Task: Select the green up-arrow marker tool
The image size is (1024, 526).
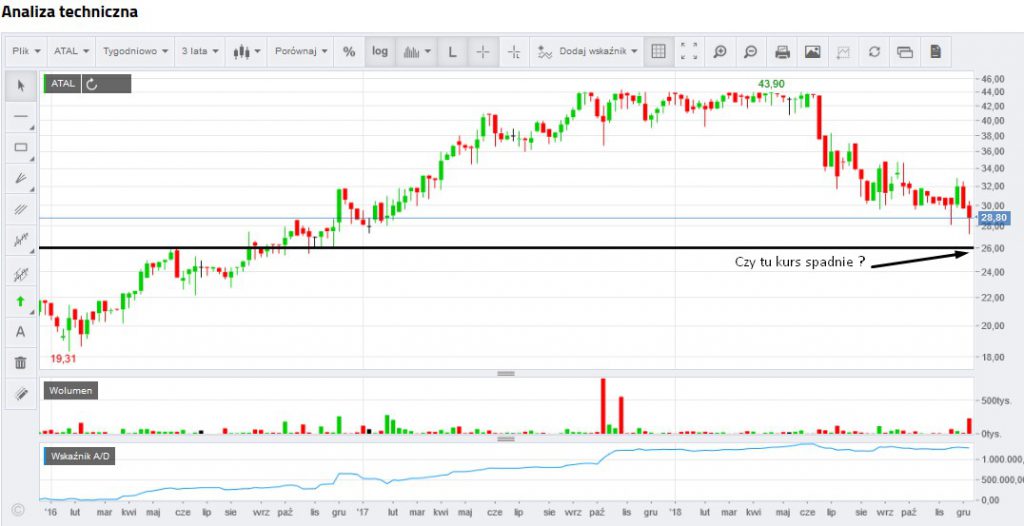Action: tap(20, 301)
